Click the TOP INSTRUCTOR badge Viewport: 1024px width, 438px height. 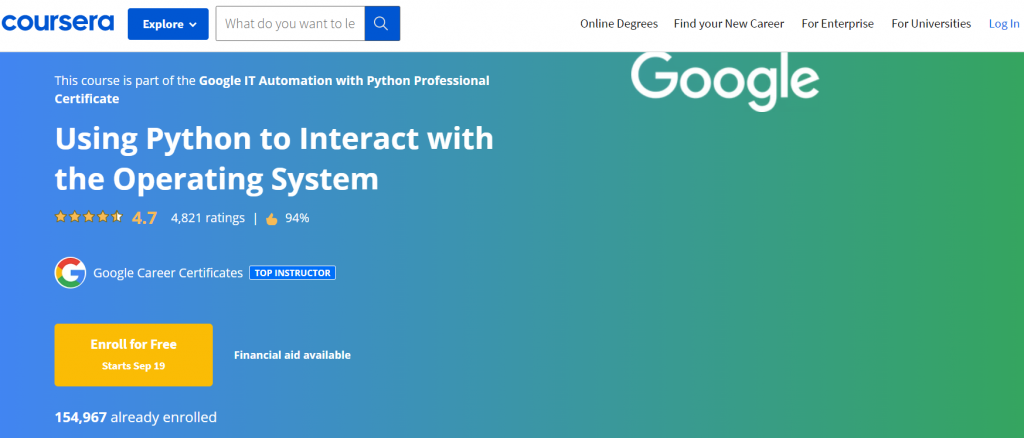[x=293, y=273]
